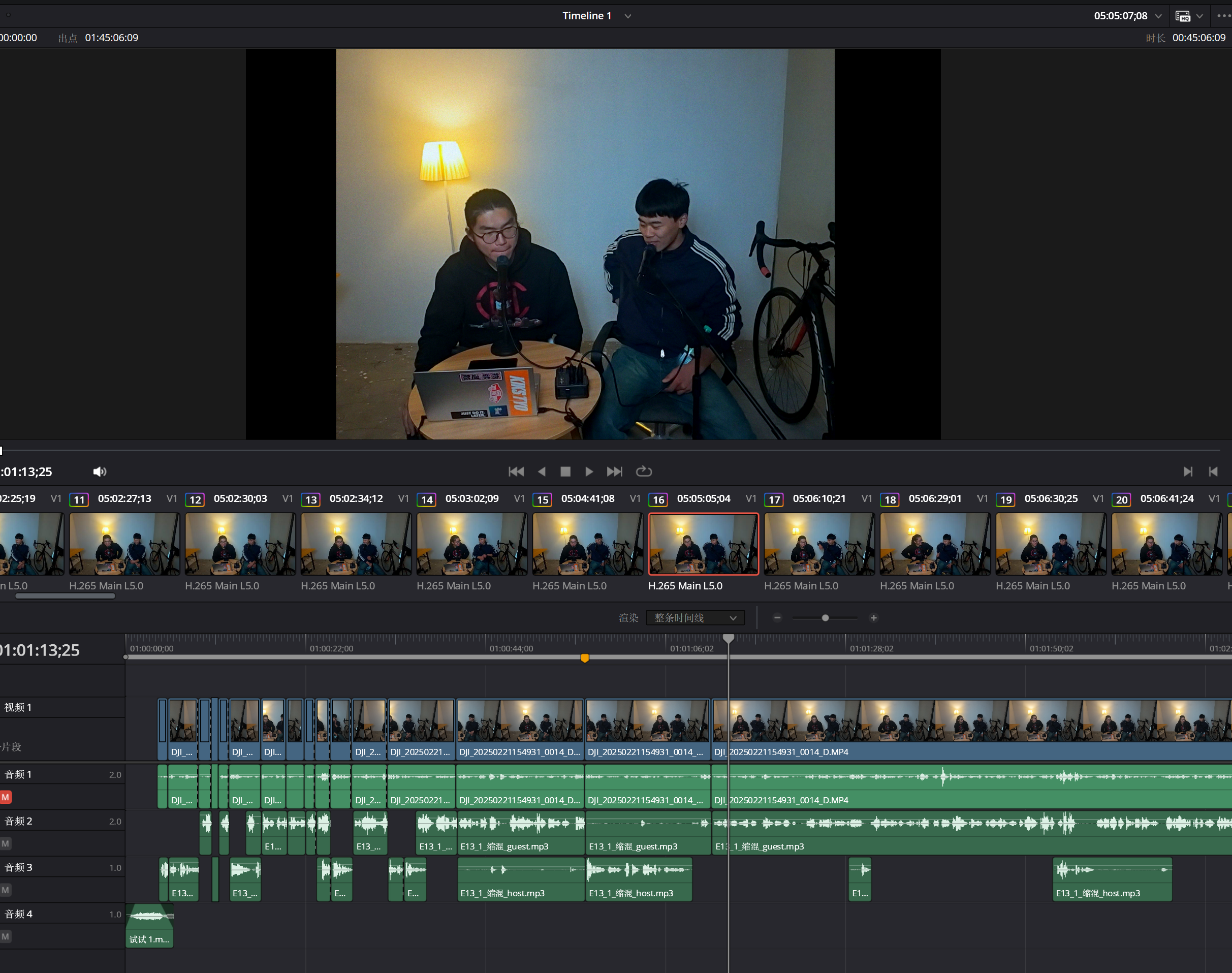Unmute audio track 音频 1 red M

pos(6,797)
